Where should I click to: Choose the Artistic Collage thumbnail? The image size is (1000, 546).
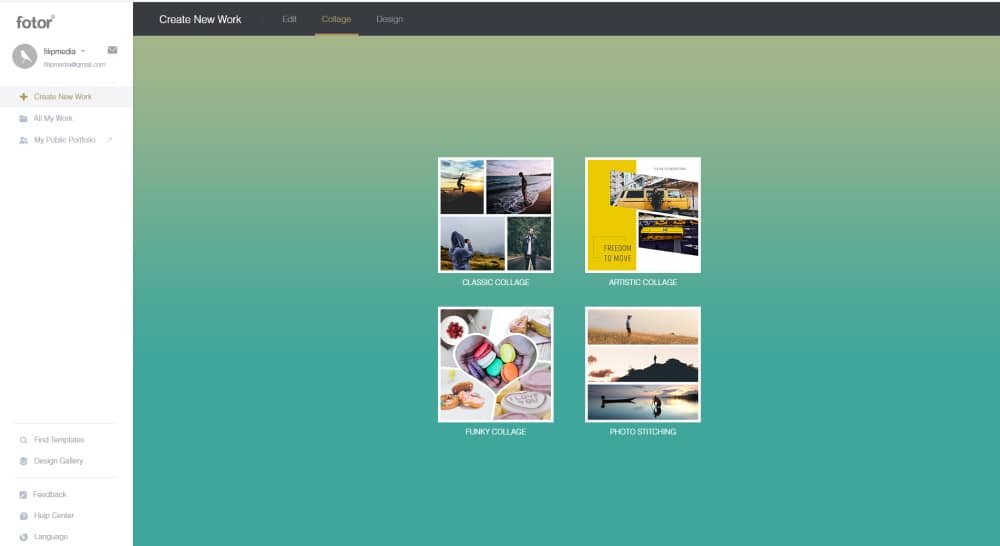point(642,215)
